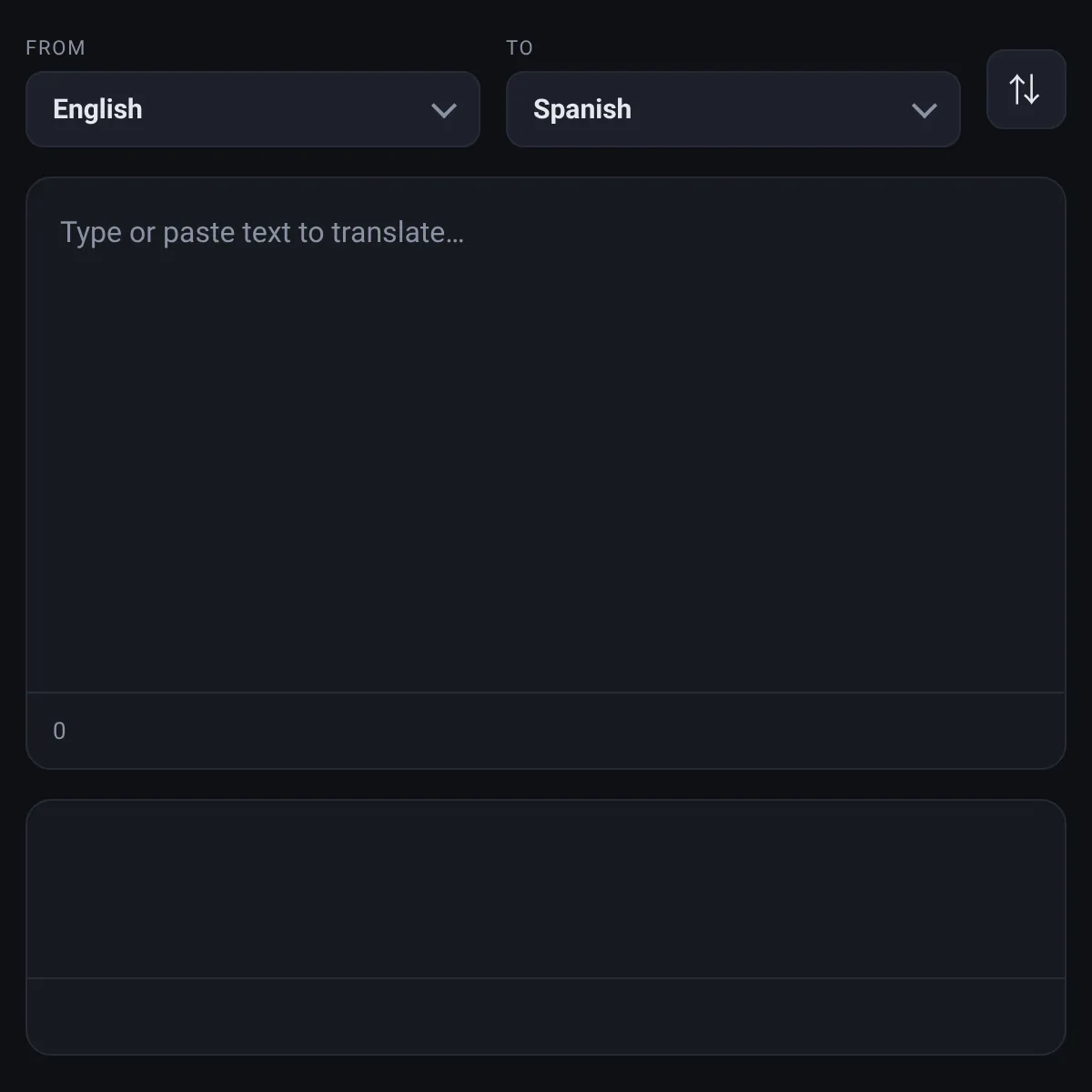This screenshot has height=1092, width=1092.
Task: Place cursor in the source text area
Action: [546, 436]
